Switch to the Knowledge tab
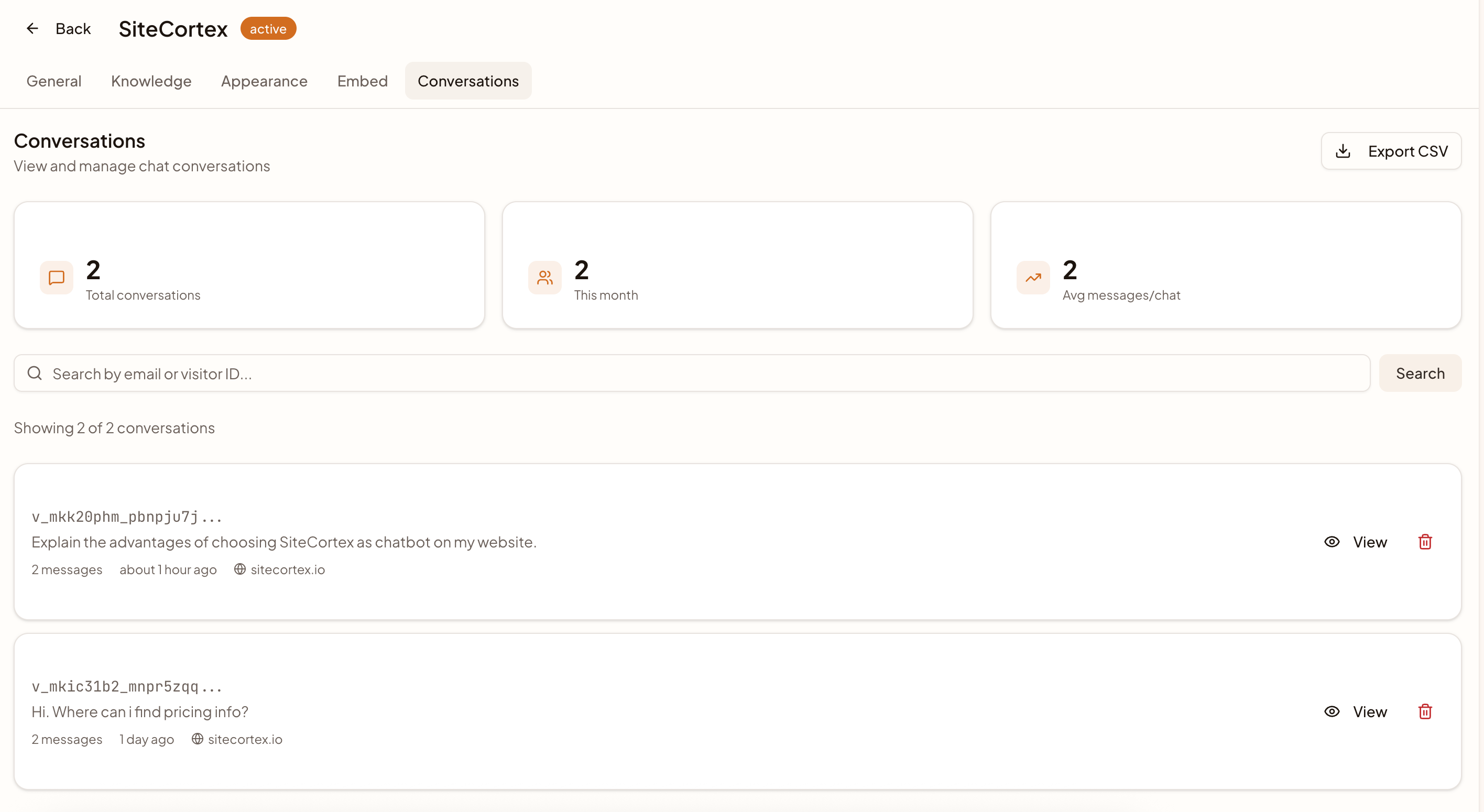Screen dimensions: 1484x812 pyautogui.click(x=151, y=81)
